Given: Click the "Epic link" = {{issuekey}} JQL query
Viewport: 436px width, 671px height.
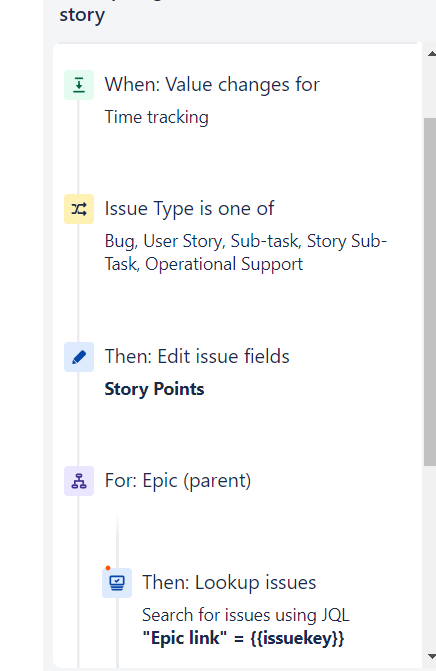Looking at the screenshot, I should 243,638.
